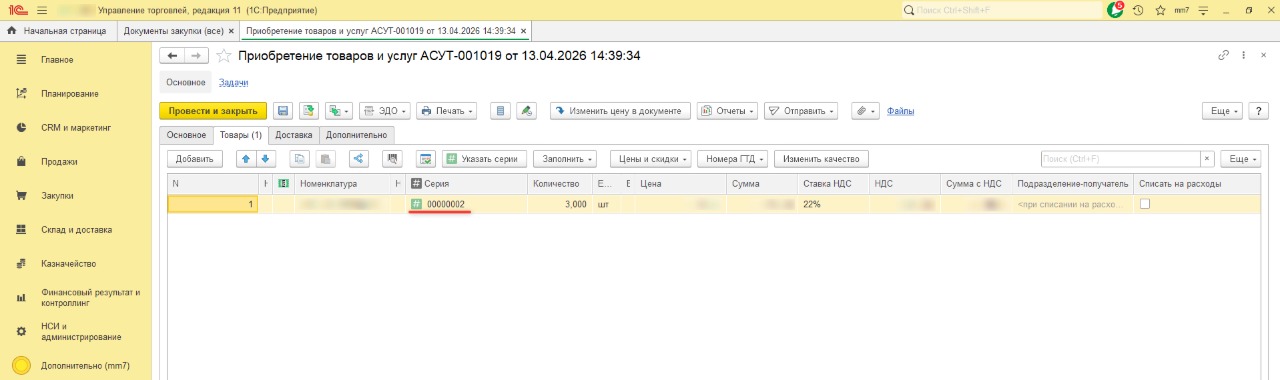Click the split row icon
The image size is (1280, 380).
pos(358,158)
